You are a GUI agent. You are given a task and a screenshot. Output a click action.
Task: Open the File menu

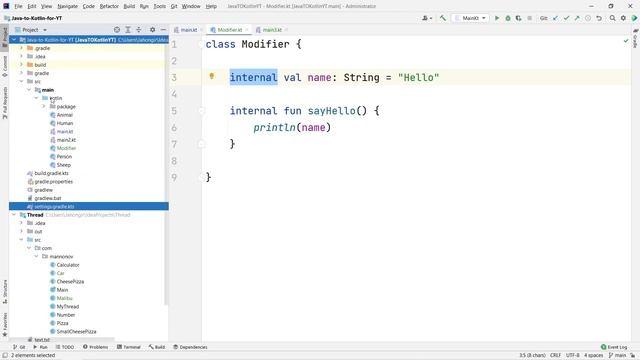(18, 6)
